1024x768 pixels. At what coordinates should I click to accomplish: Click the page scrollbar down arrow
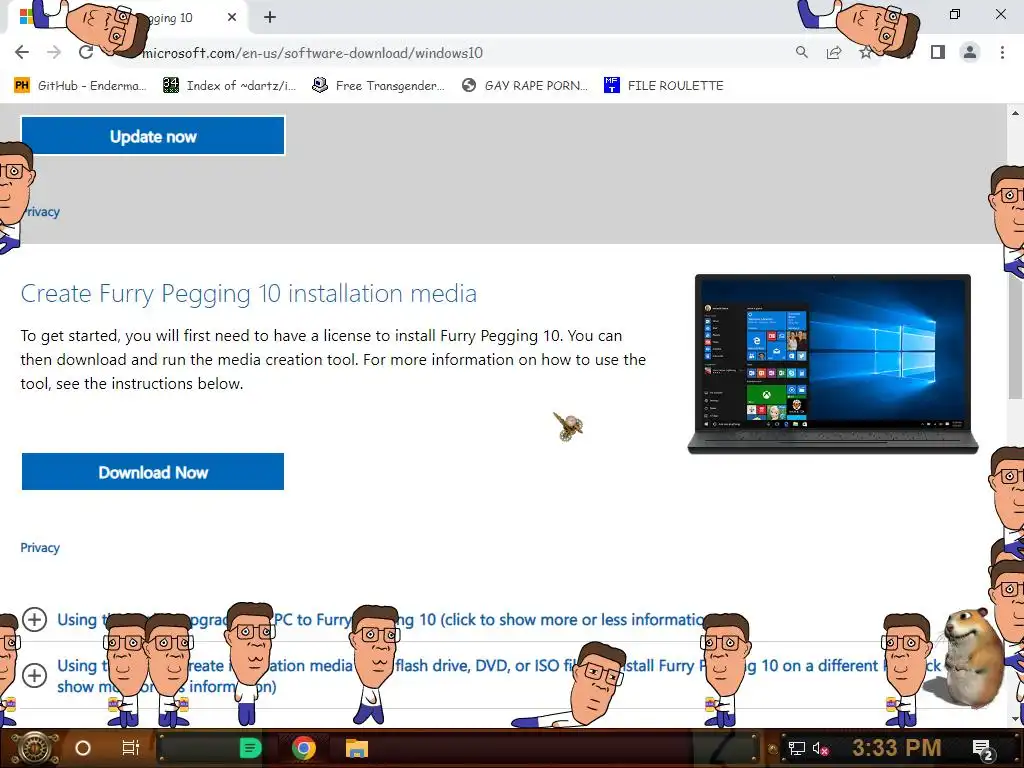1016,718
